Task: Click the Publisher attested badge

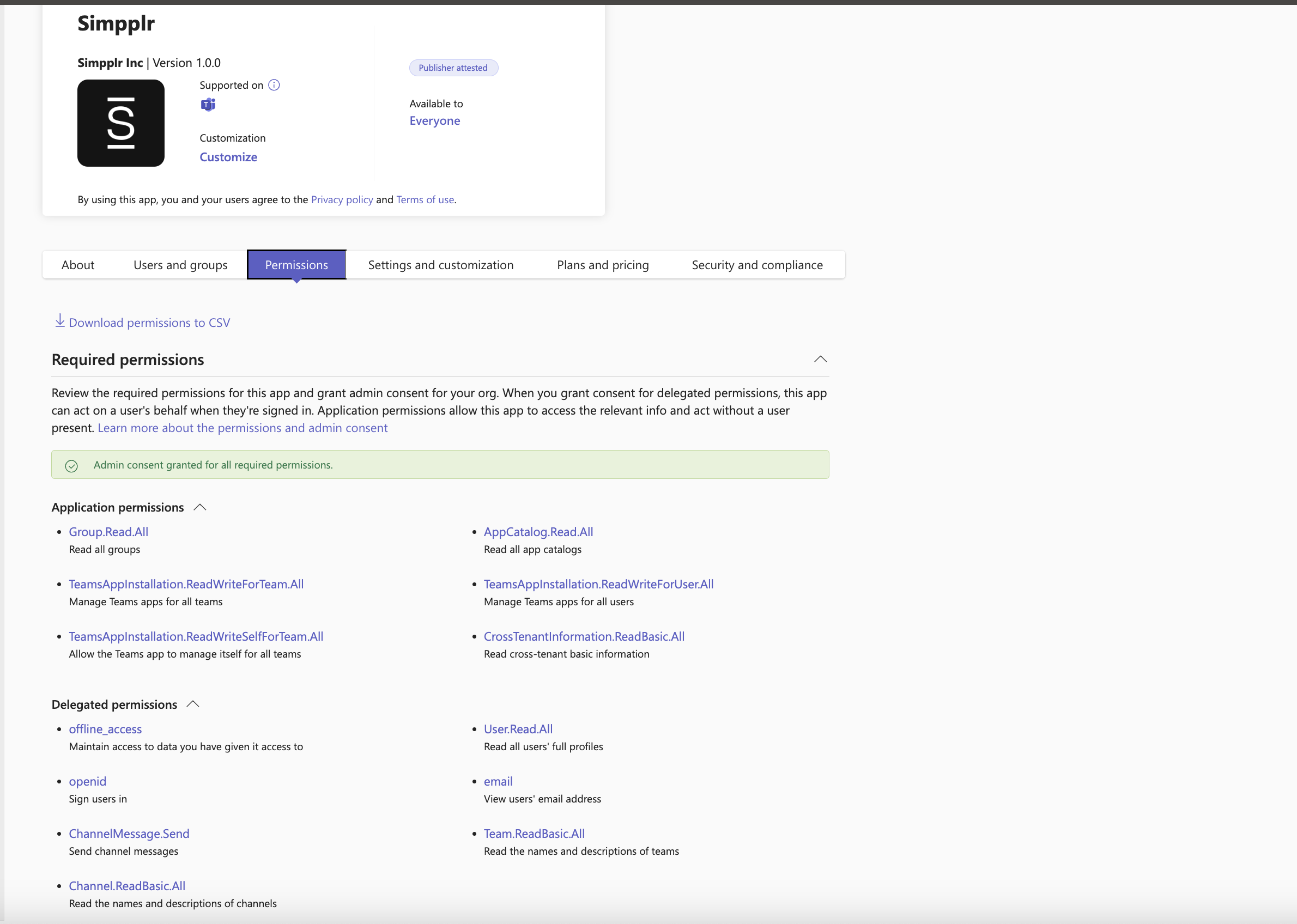Action: pos(453,68)
